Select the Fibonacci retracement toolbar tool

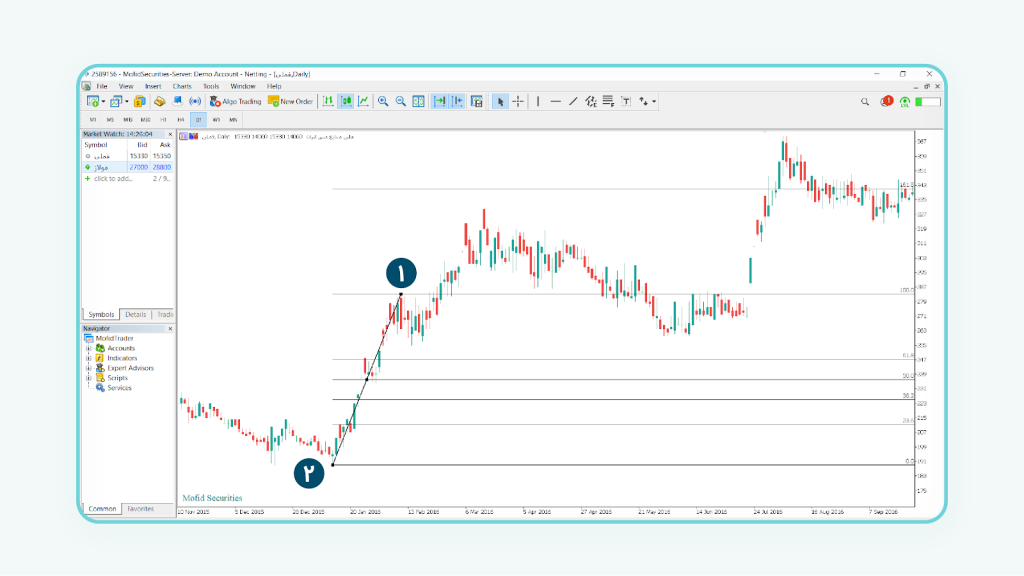[608, 101]
